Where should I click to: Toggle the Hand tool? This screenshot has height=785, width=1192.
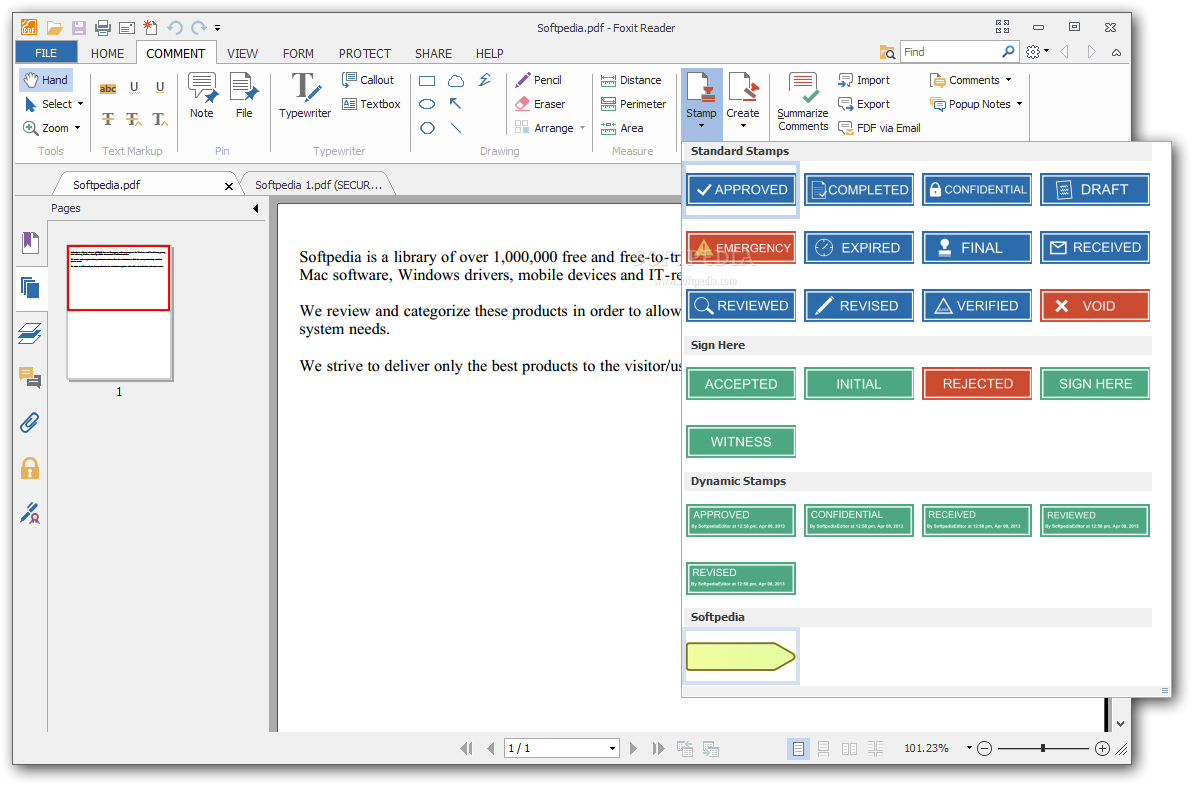click(x=46, y=80)
